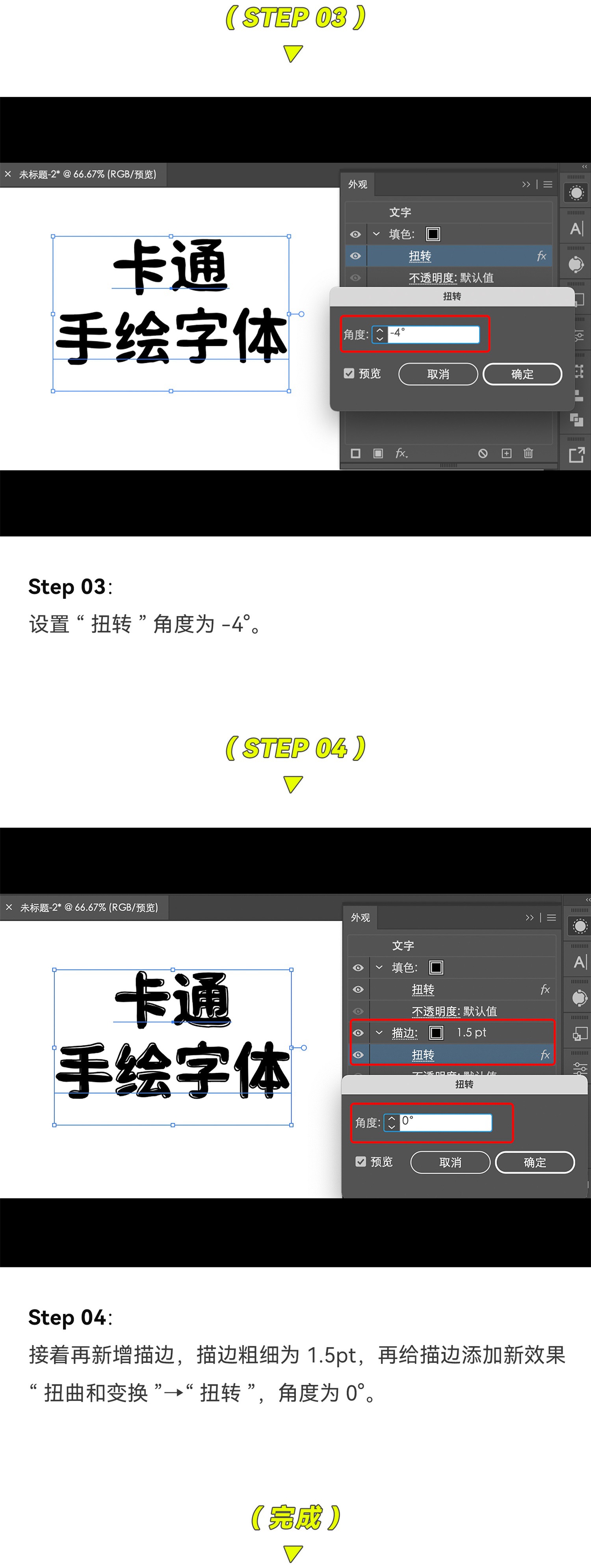Collapse 描边 chevron in Step 04 panel
This screenshot has width=591, height=1568.
pos(379,1033)
